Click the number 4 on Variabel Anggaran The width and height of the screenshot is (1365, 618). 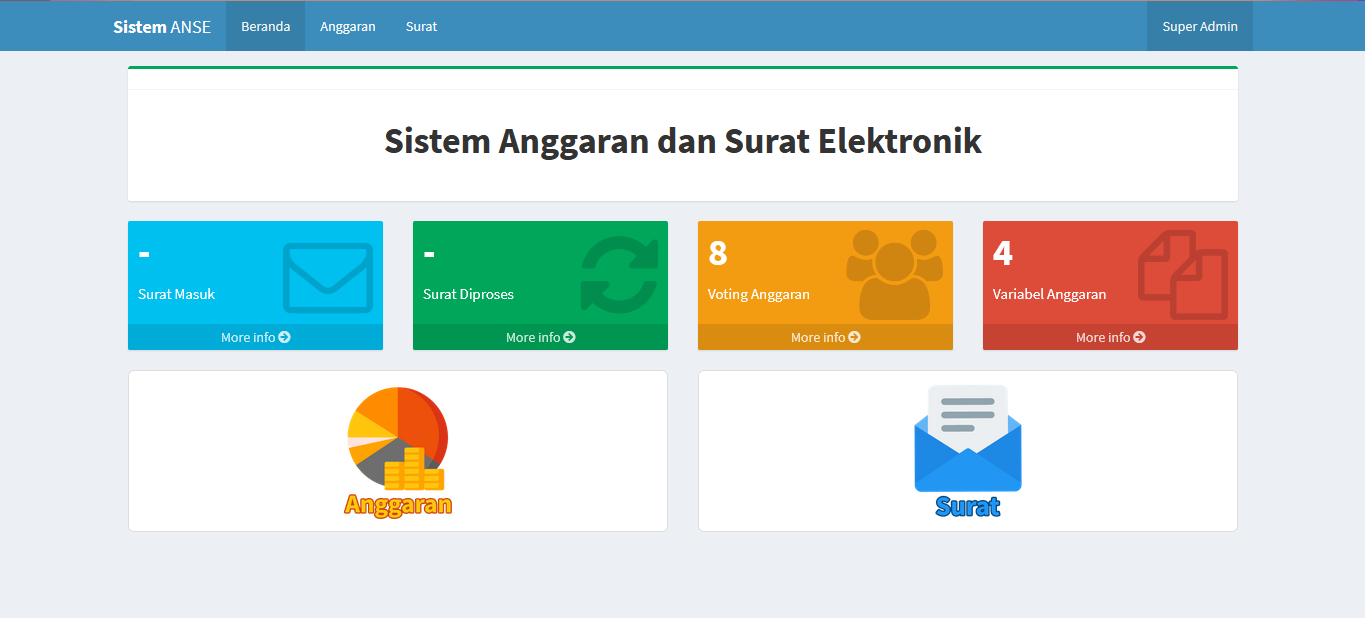1002,254
